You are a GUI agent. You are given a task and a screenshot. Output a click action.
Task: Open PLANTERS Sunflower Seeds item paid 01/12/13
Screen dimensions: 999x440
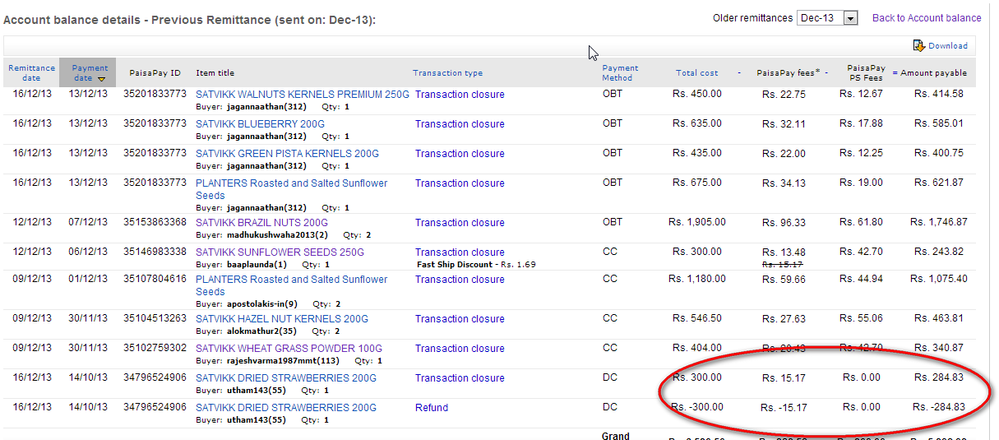coord(291,286)
